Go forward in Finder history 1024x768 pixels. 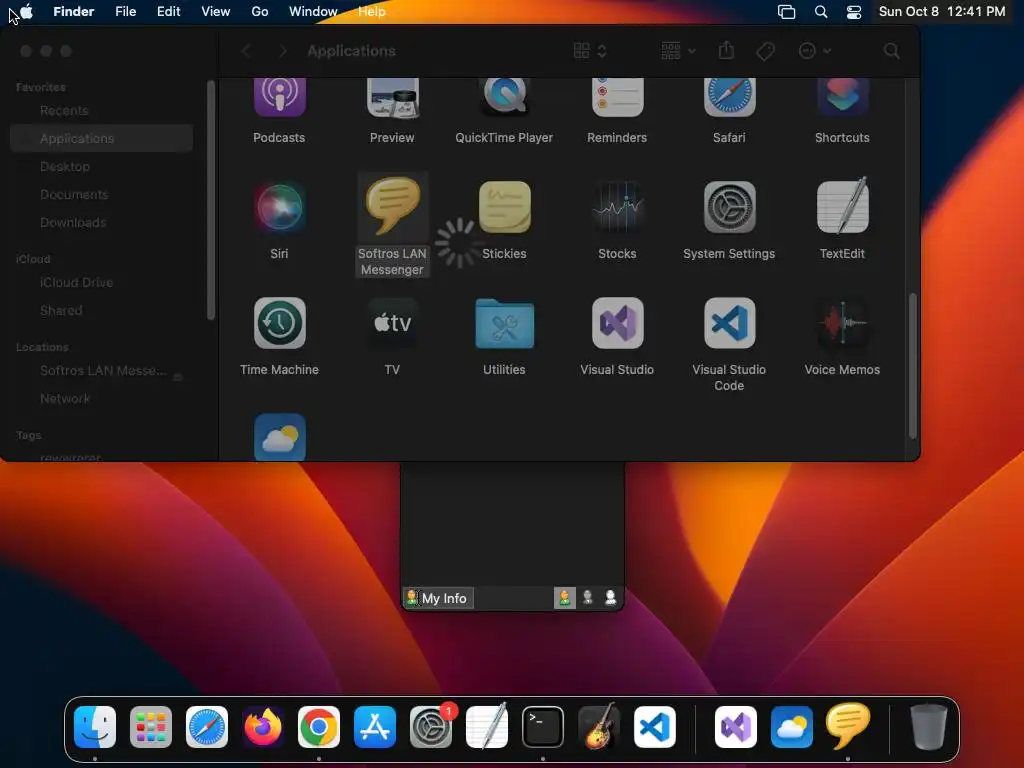tap(283, 51)
